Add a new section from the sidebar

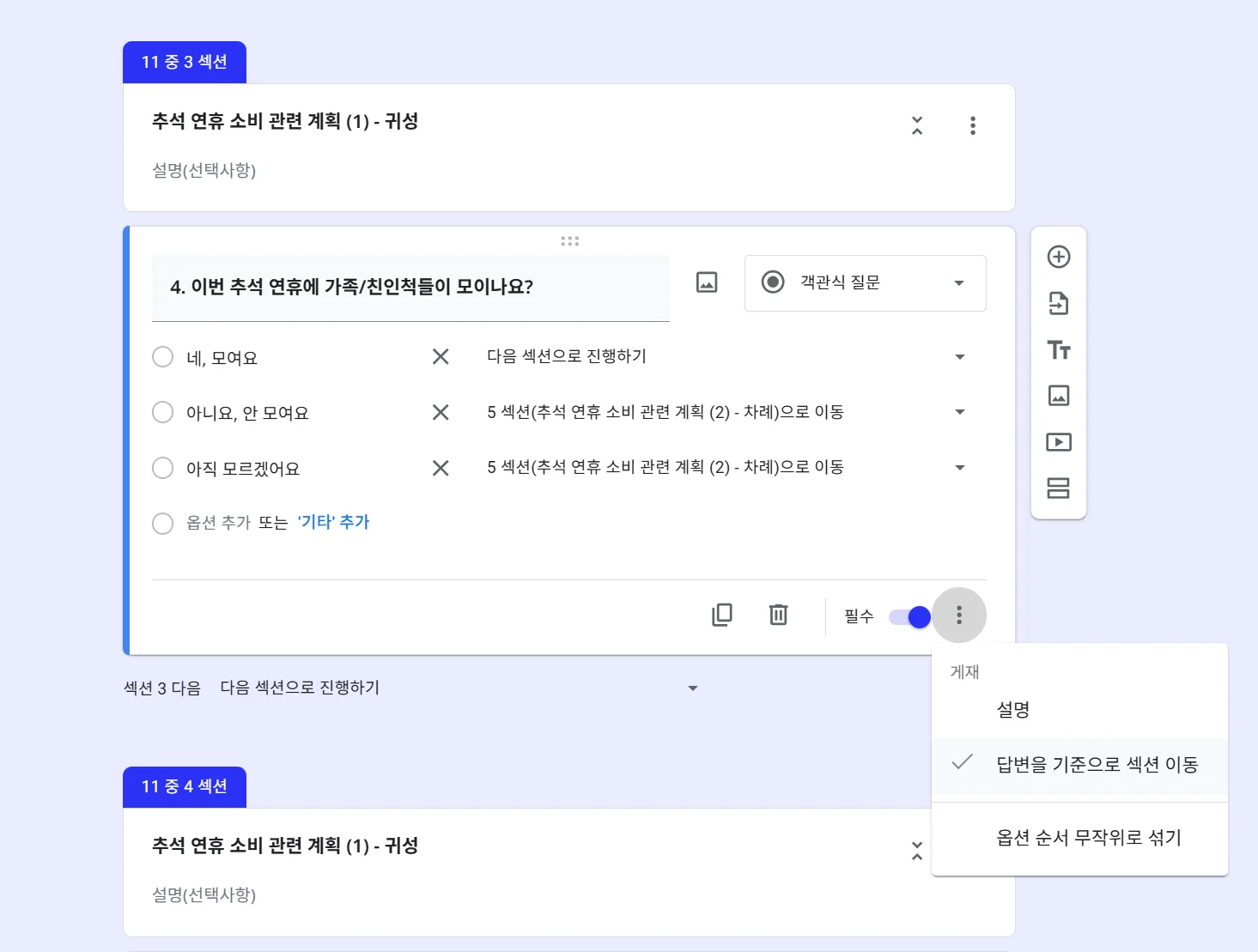pos(1059,488)
